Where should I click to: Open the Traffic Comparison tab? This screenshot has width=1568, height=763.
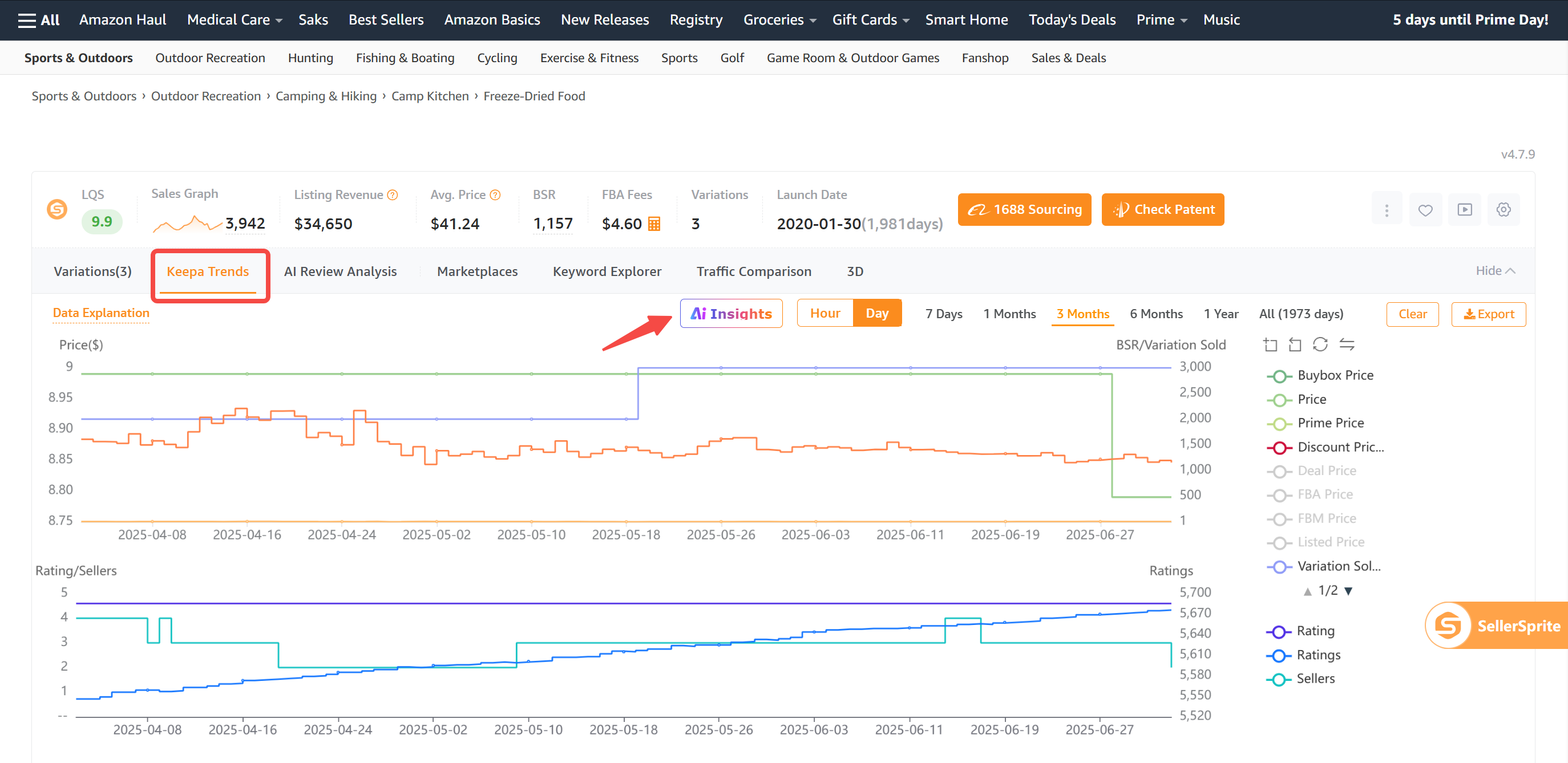point(754,271)
